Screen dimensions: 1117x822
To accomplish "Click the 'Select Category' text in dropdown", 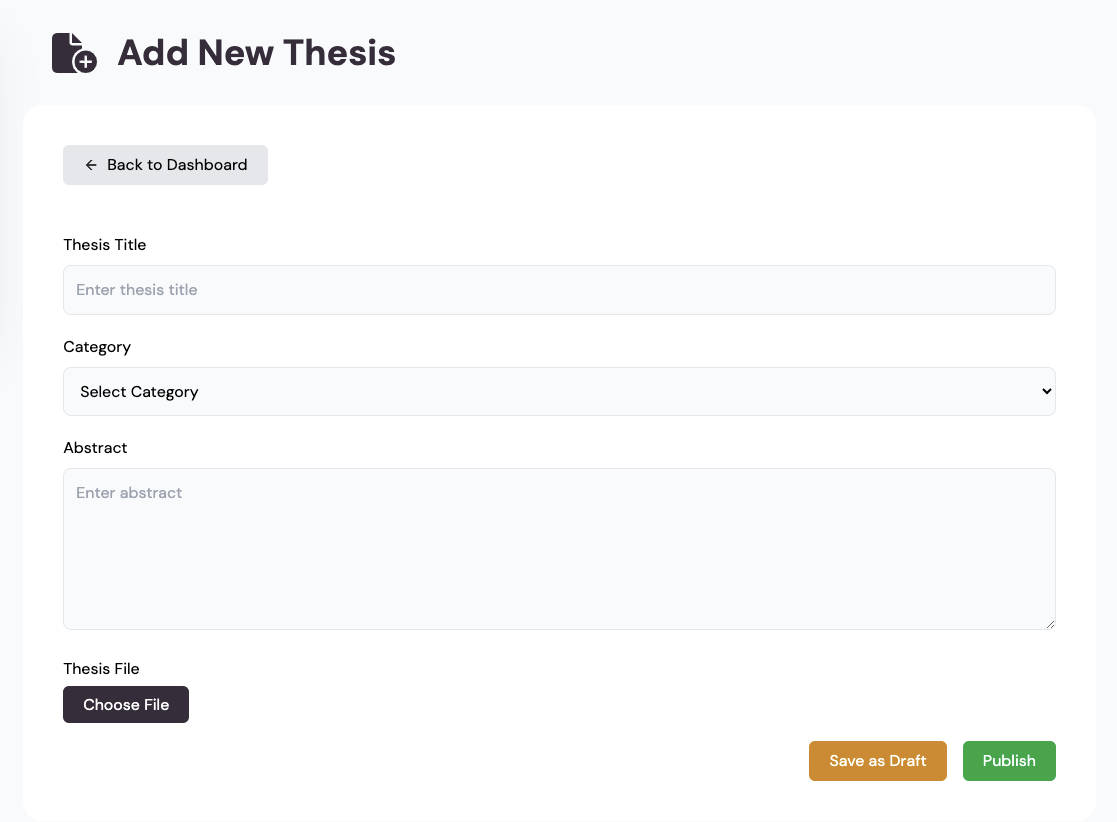I will coord(139,392).
